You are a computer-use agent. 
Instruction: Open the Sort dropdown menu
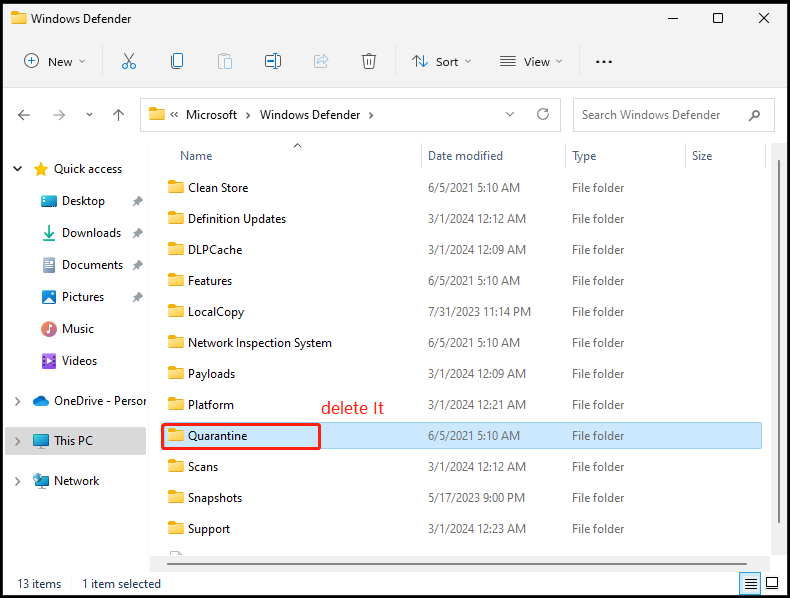coord(442,61)
